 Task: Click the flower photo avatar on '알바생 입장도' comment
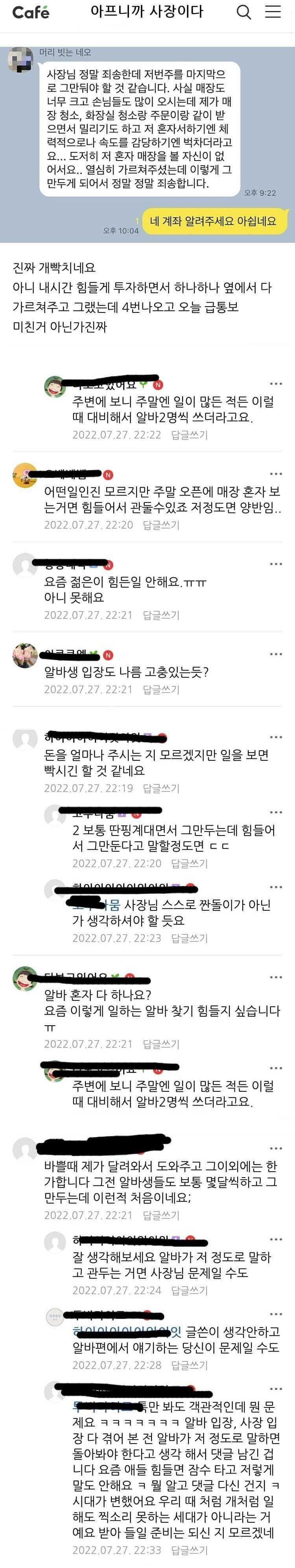click(x=25, y=656)
